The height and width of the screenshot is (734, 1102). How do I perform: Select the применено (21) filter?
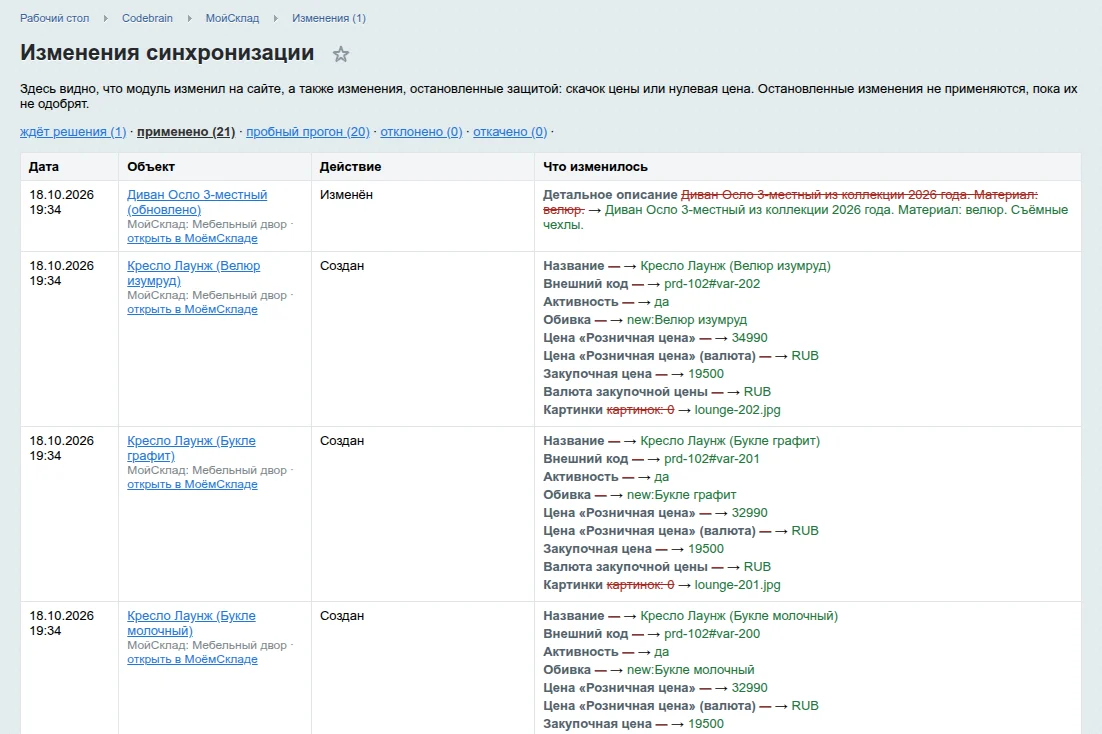point(186,131)
